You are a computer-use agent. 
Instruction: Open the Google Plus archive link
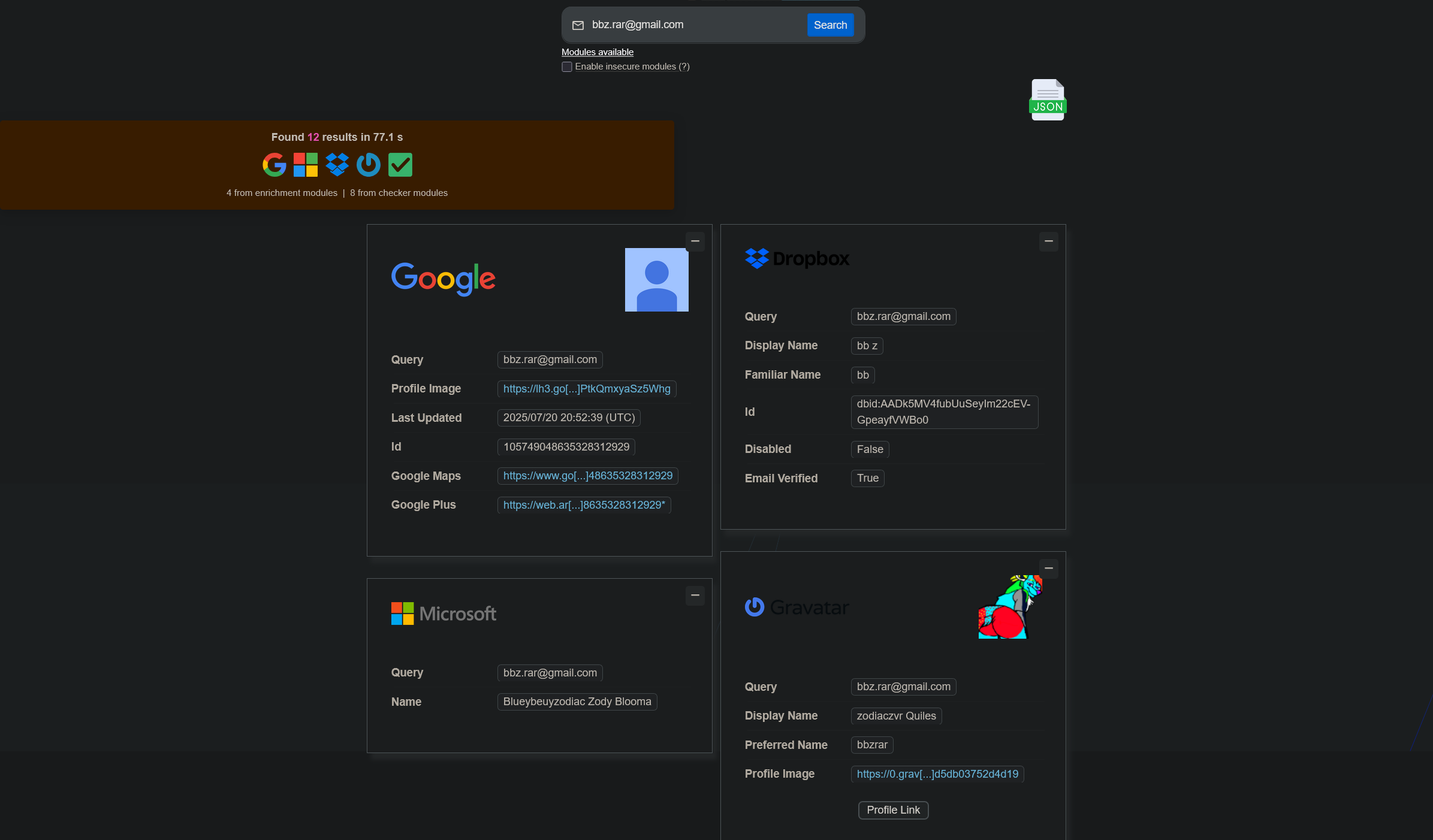[x=584, y=505]
